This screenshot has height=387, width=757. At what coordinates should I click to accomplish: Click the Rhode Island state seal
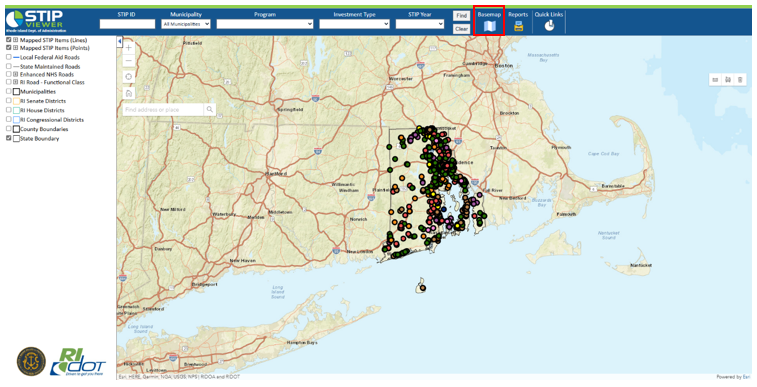[31, 361]
